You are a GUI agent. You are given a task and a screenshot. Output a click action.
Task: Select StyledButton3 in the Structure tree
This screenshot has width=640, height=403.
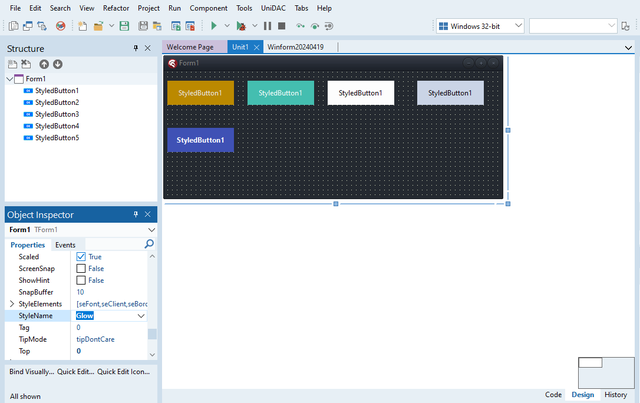pos(57,114)
